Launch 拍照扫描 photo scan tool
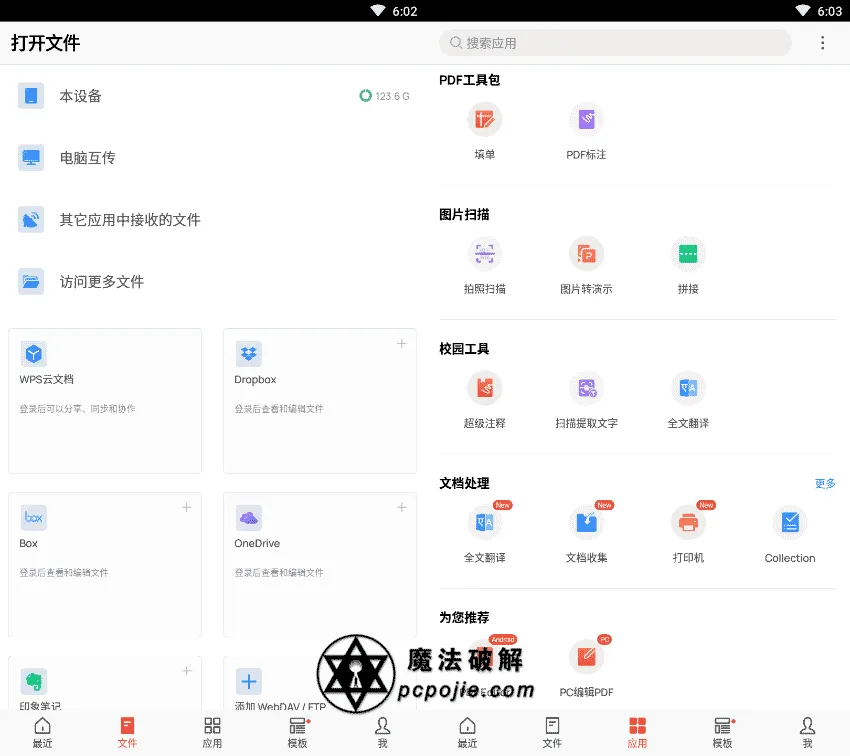Screen dimensions: 850x756 coord(485,265)
